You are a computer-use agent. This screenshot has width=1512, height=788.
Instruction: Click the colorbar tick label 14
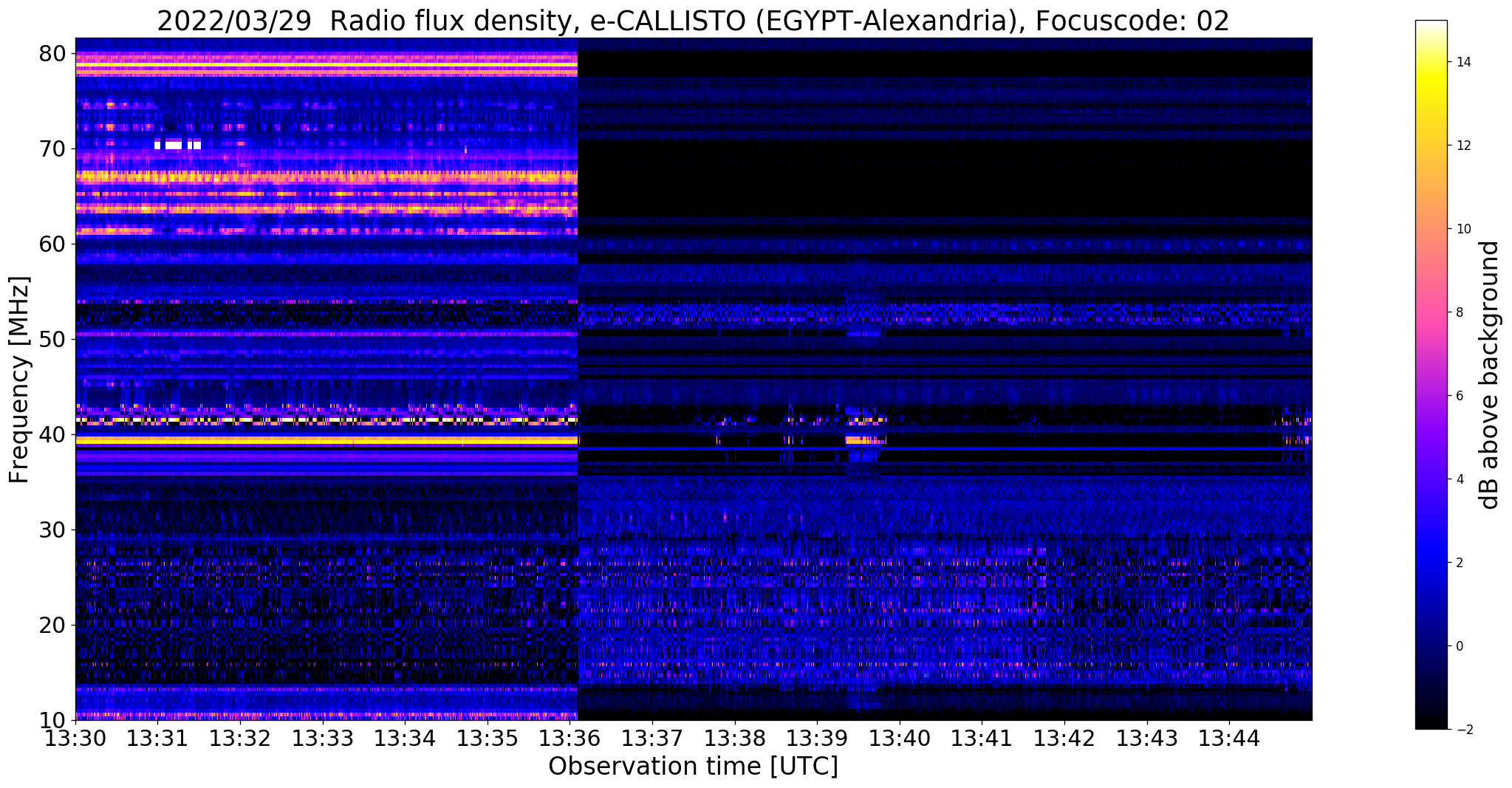pos(1463,62)
